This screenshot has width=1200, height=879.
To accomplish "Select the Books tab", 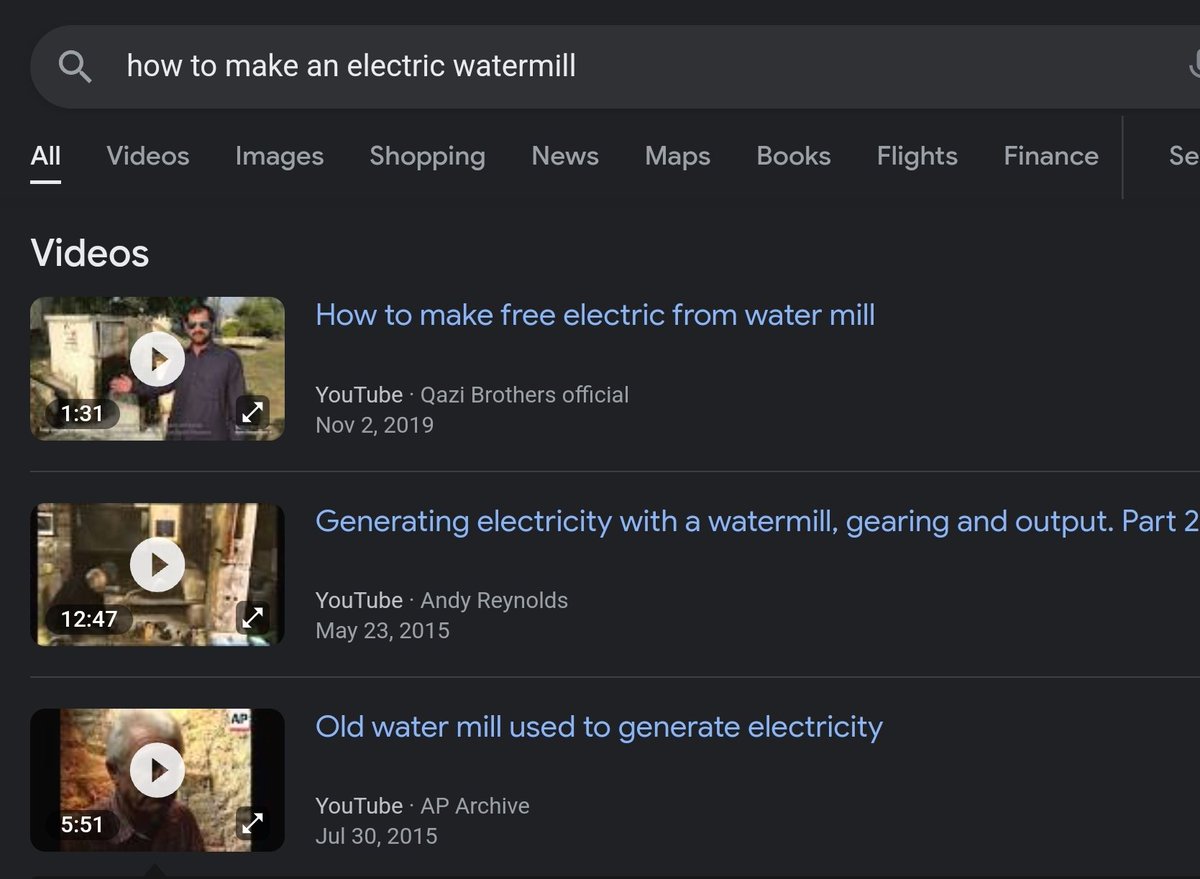I will [793, 156].
